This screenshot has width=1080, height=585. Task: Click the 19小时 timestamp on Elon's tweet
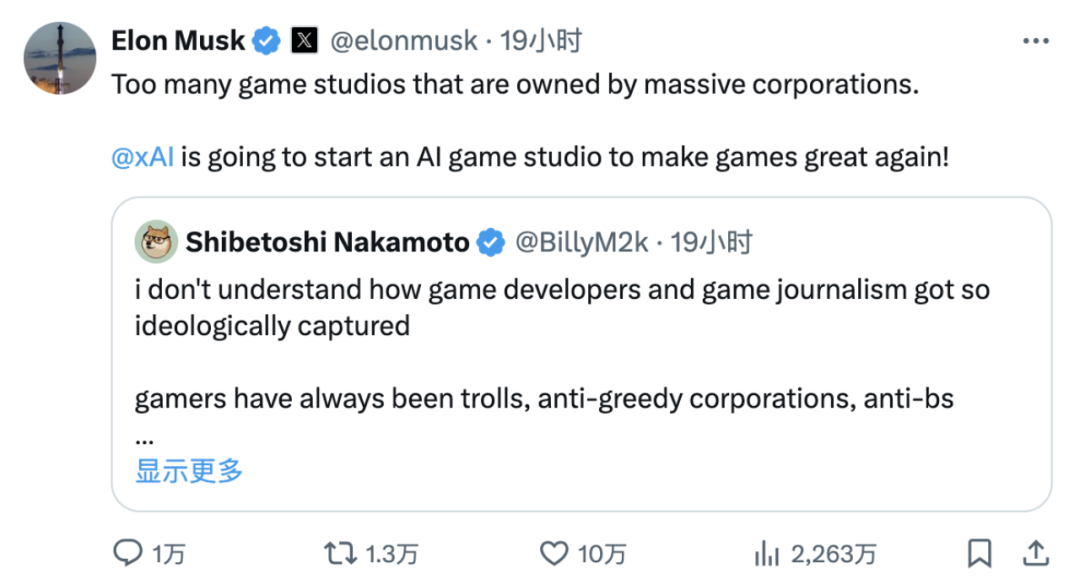(x=541, y=41)
